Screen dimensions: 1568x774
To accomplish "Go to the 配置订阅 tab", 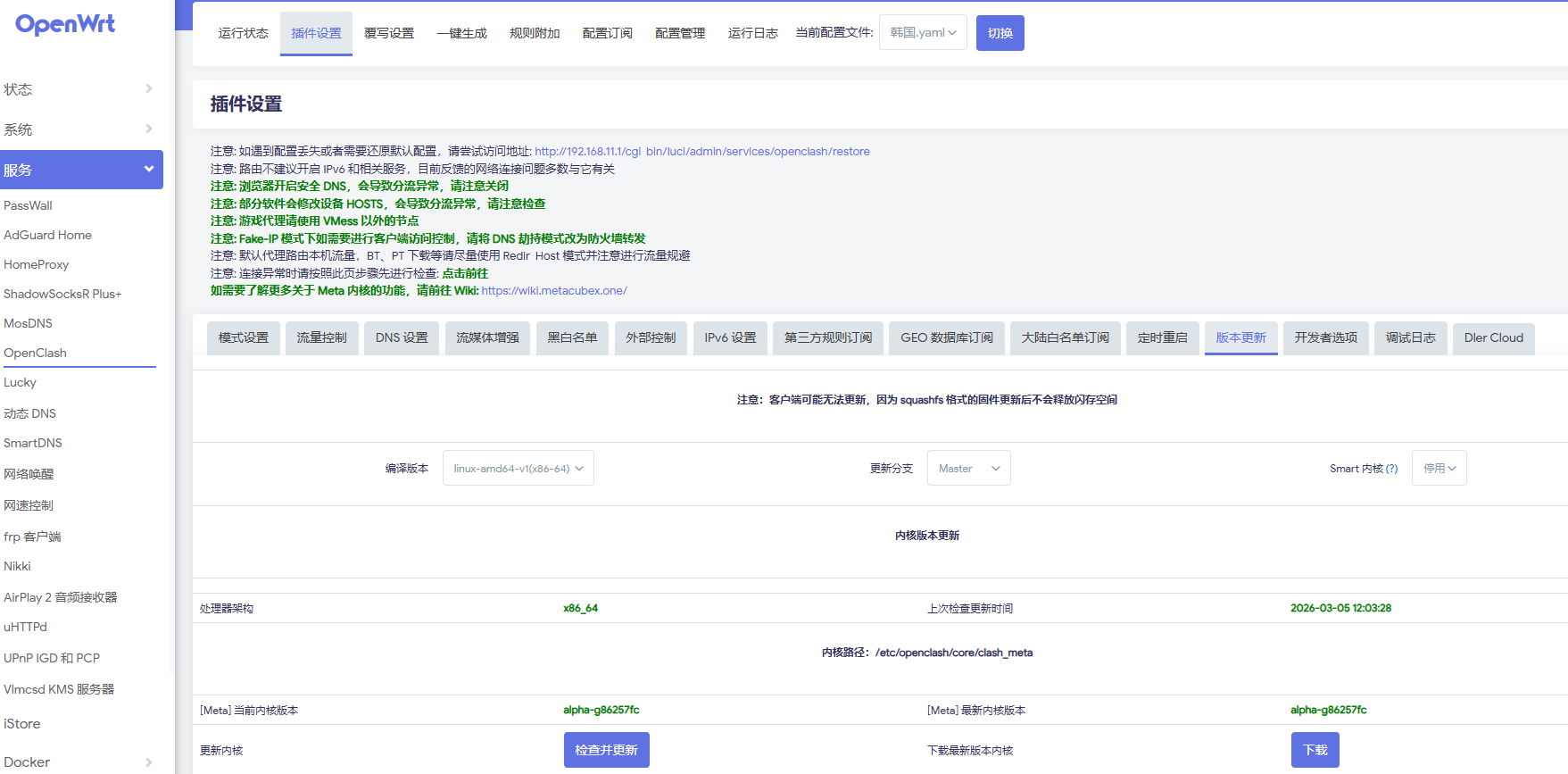I will pos(608,33).
